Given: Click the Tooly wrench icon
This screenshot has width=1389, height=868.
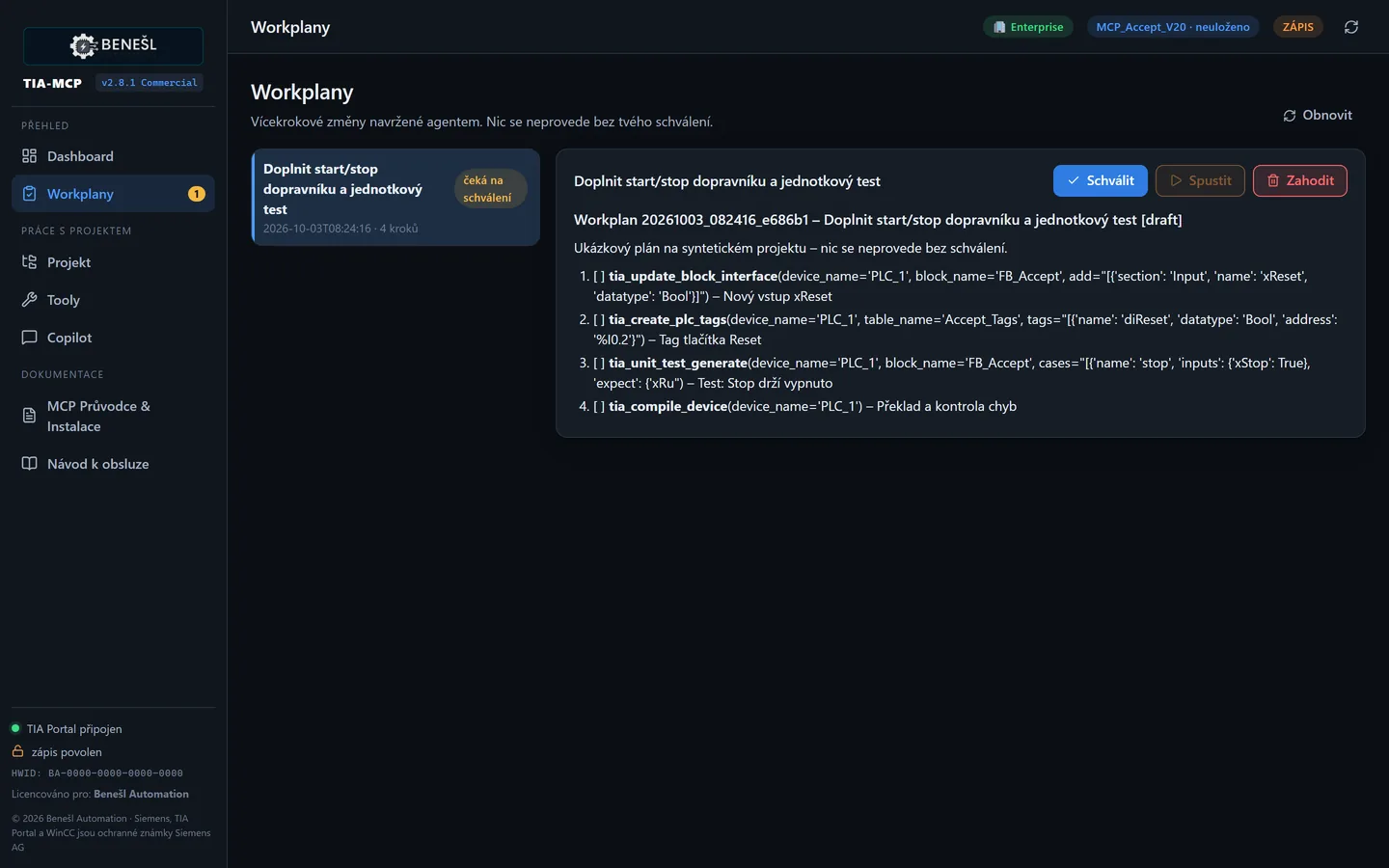Looking at the screenshot, I should 30,300.
